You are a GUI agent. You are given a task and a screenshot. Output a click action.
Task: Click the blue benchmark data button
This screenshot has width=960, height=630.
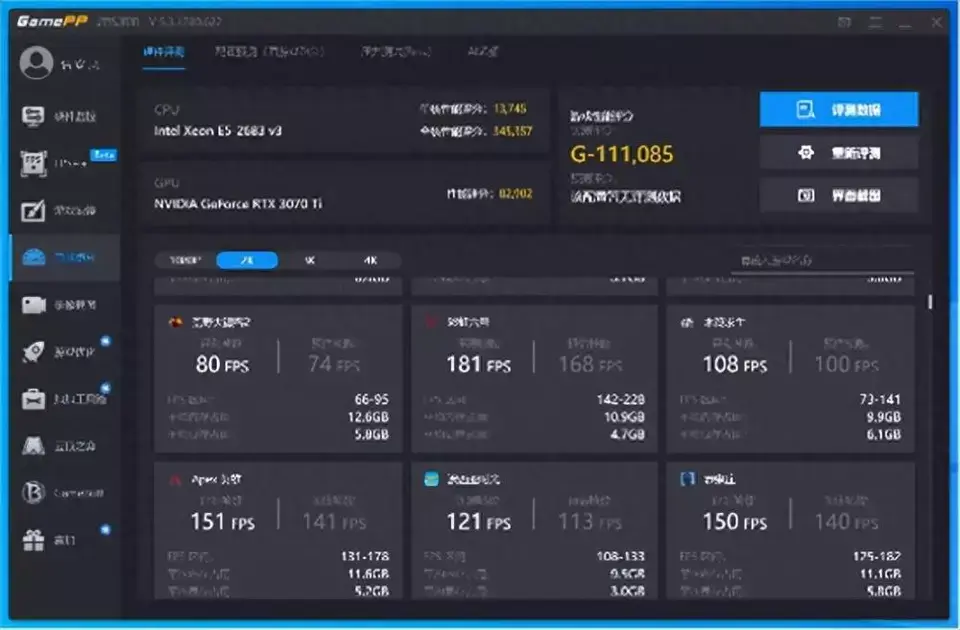(839, 110)
